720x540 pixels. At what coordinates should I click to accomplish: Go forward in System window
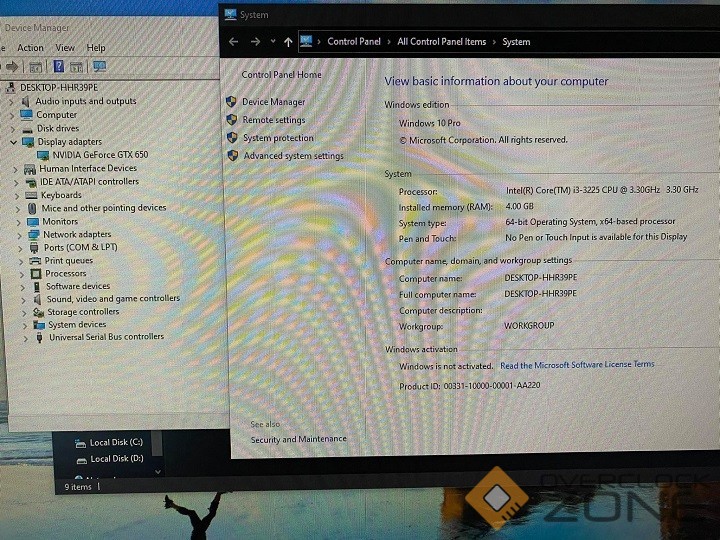coord(255,42)
